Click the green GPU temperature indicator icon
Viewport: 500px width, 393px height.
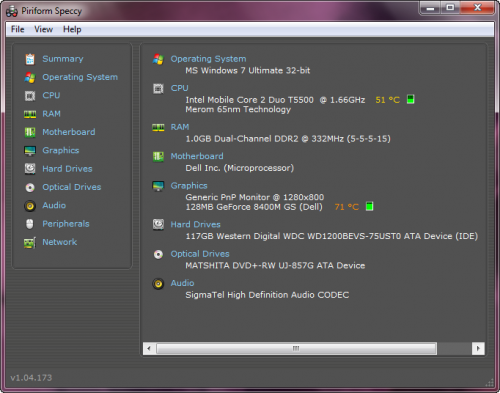point(369,206)
